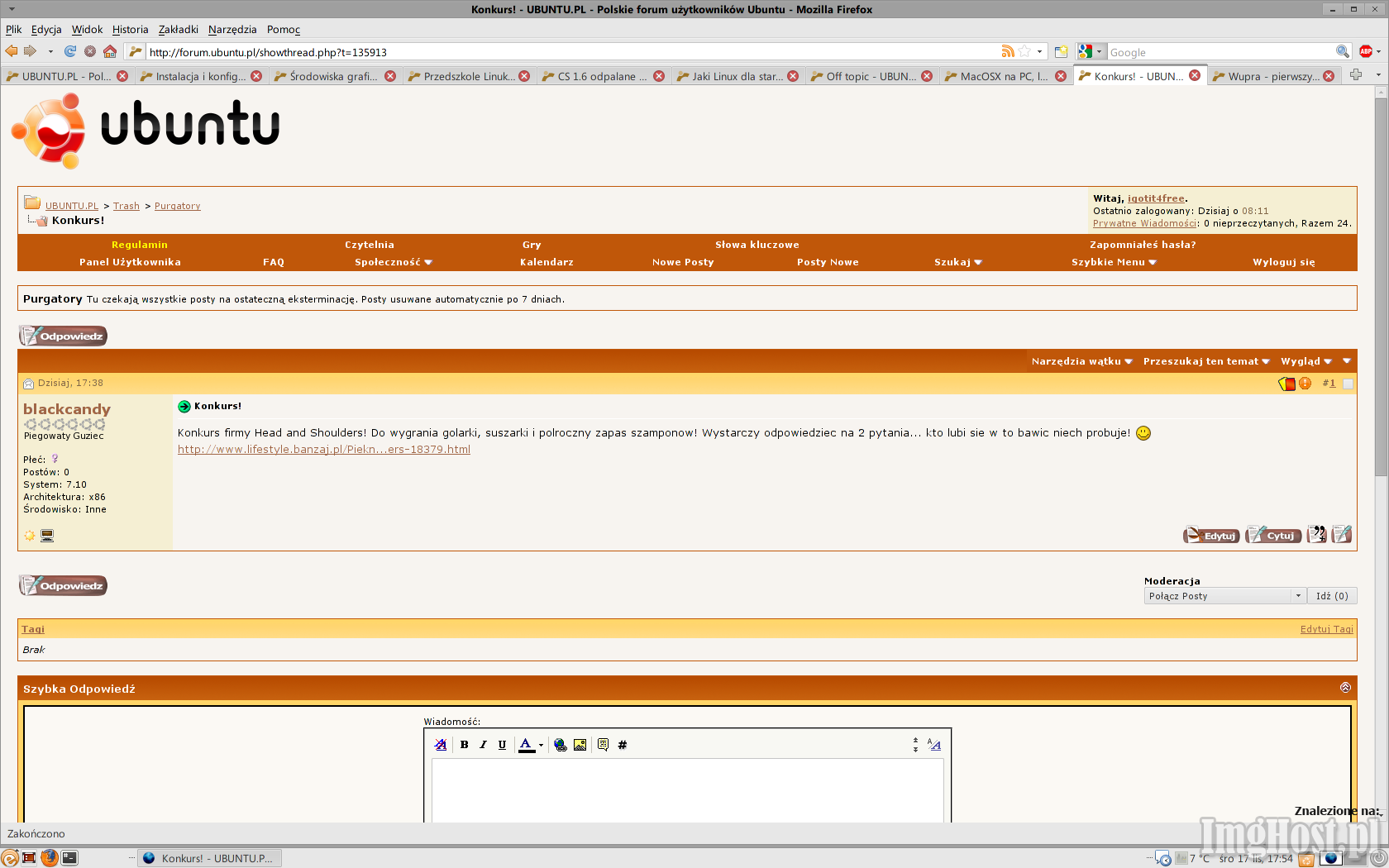
Task: Launch Firefox from the bottom panel
Action: click(50, 857)
